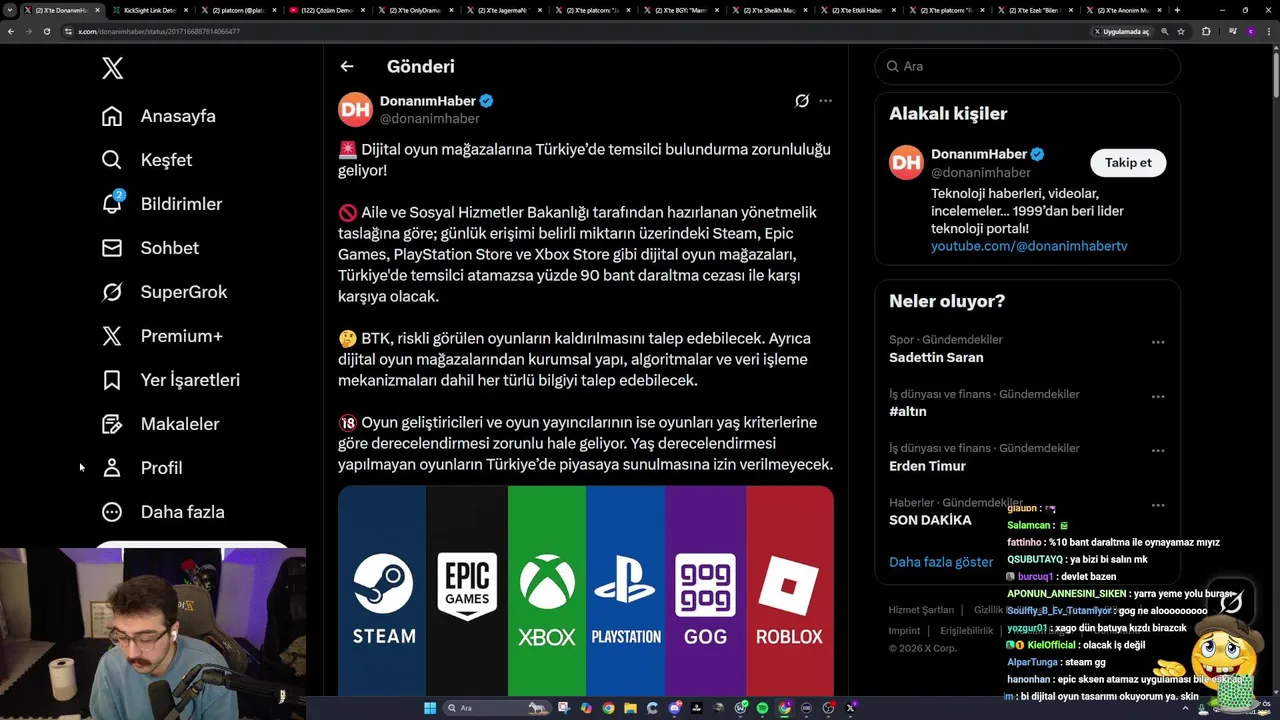This screenshot has height=720, width=1280.
Task: Open SuperGrok from sidebar
Action: click(165, 292)
